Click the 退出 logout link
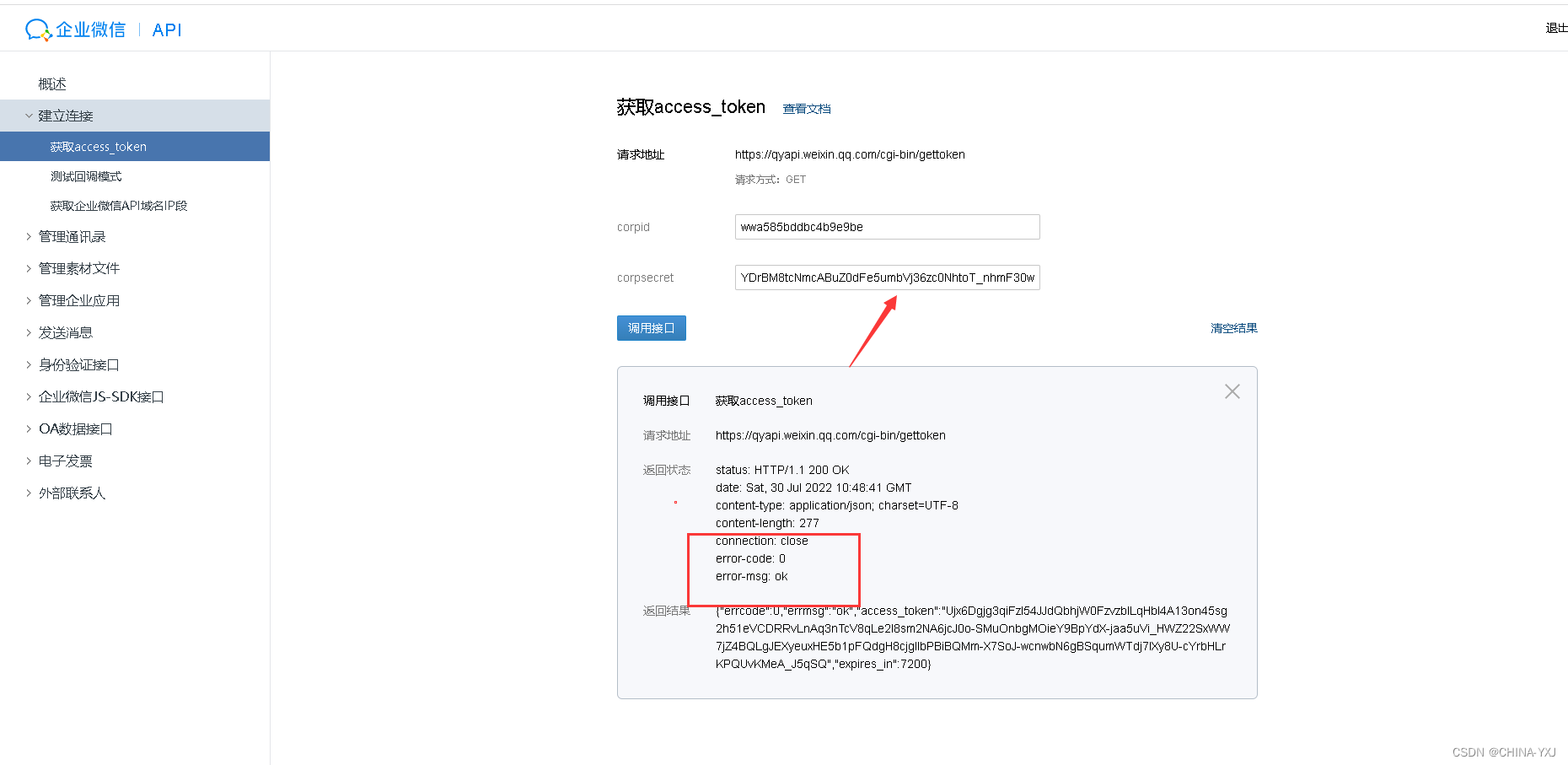The height and width of the screenshot is (765, 1568). [1556, 29]
